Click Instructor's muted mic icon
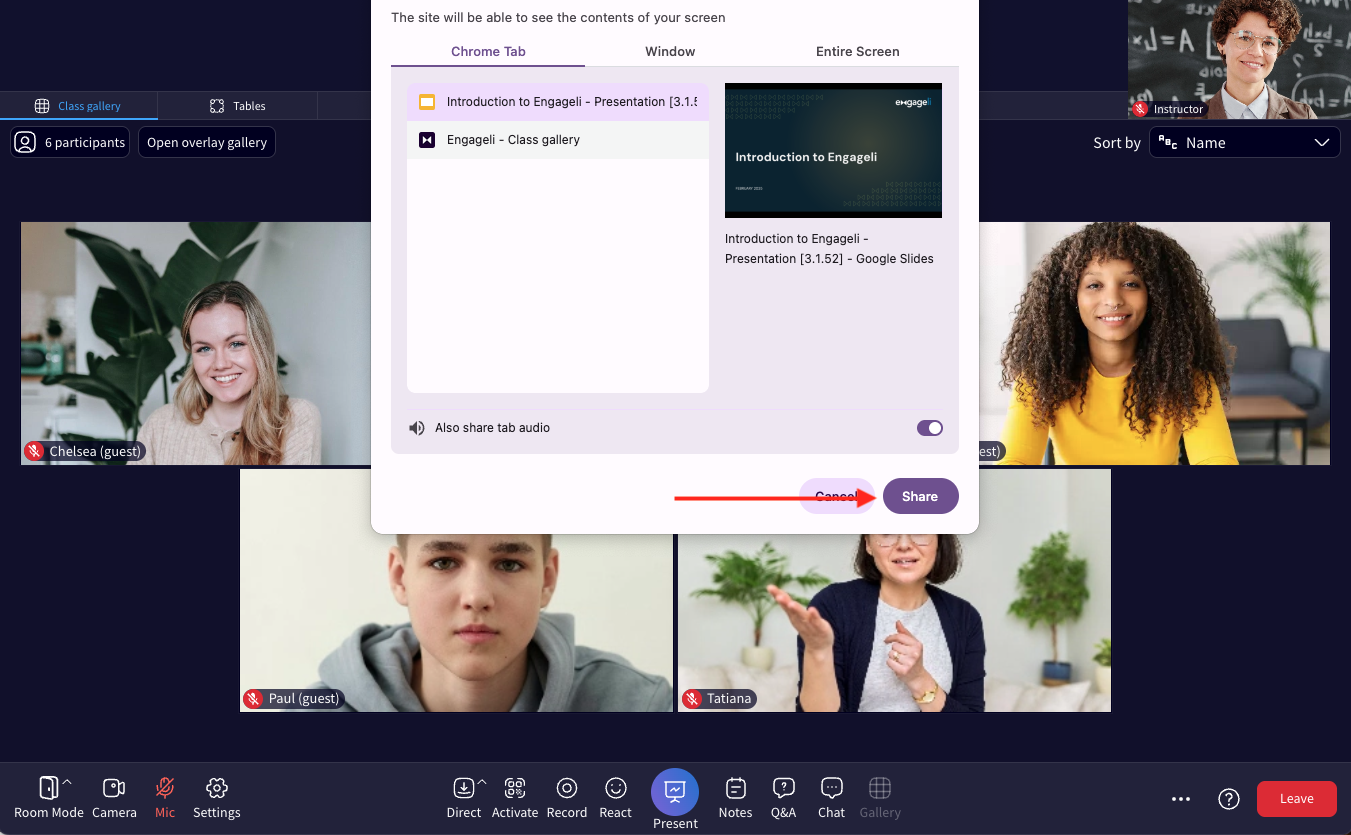Viewport: 1351px width, 835px height. (x=1140, y=109)
